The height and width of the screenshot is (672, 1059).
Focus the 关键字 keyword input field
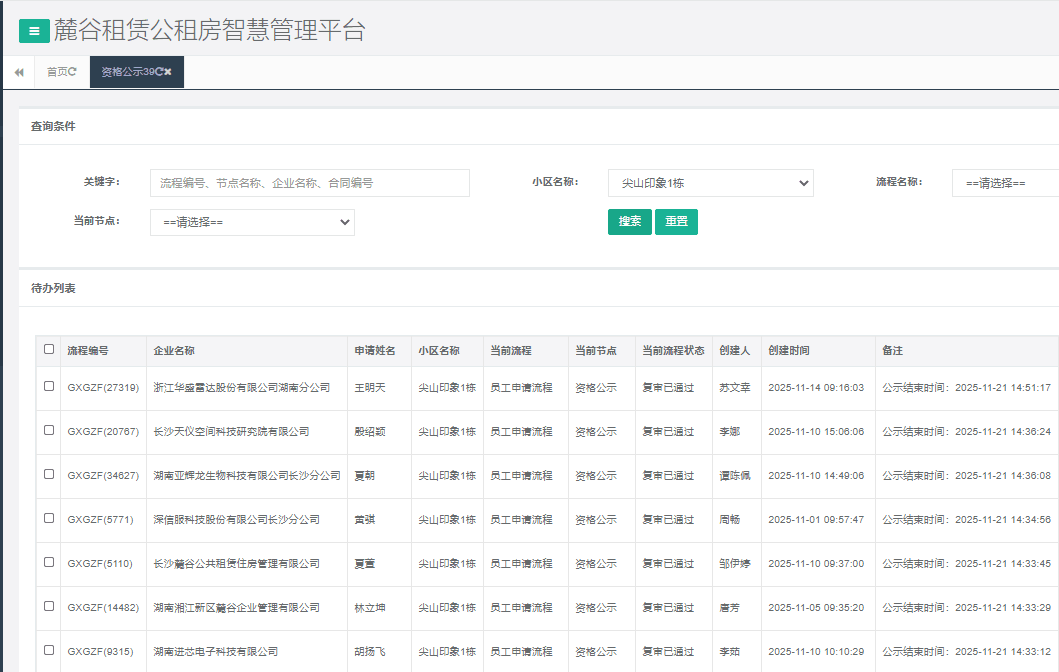pyautogui.click(x=309, y=183)
